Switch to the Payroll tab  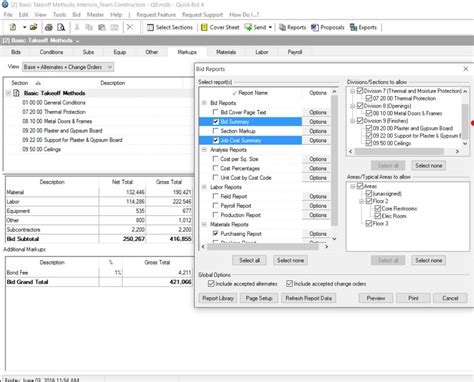pyautogui.click(x=295, y=52)
